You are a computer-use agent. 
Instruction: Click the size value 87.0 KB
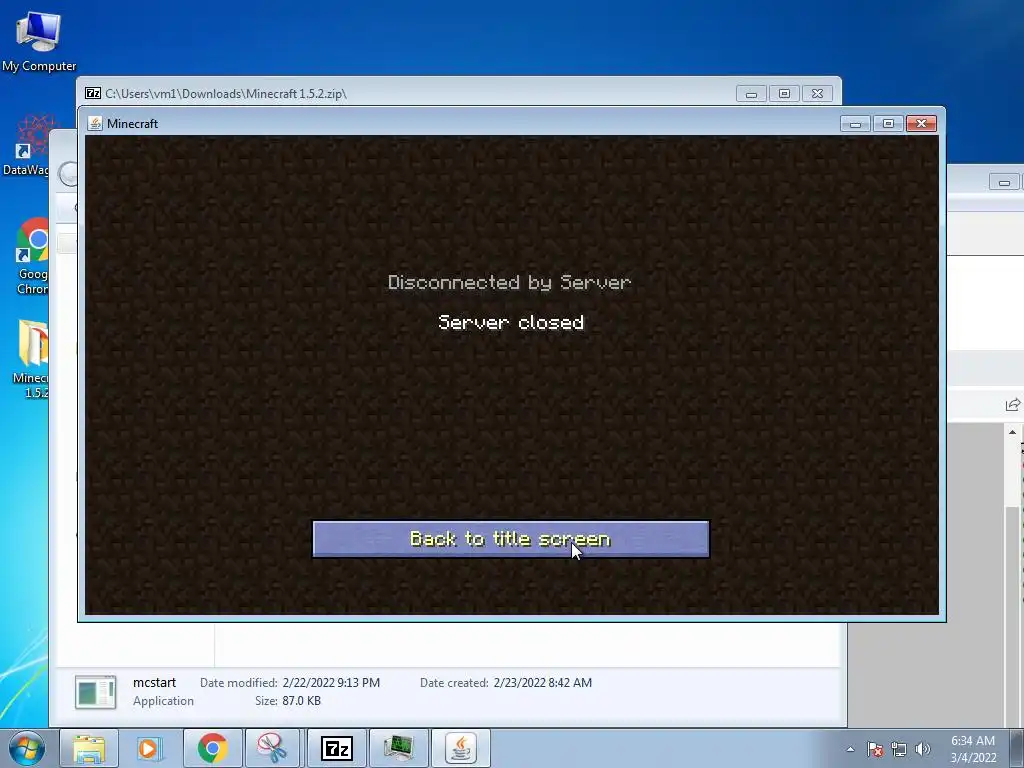[x=301, y=701]
